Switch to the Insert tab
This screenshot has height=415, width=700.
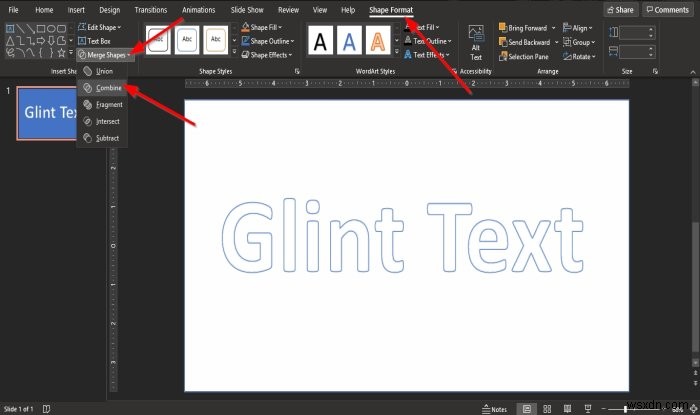76,10
